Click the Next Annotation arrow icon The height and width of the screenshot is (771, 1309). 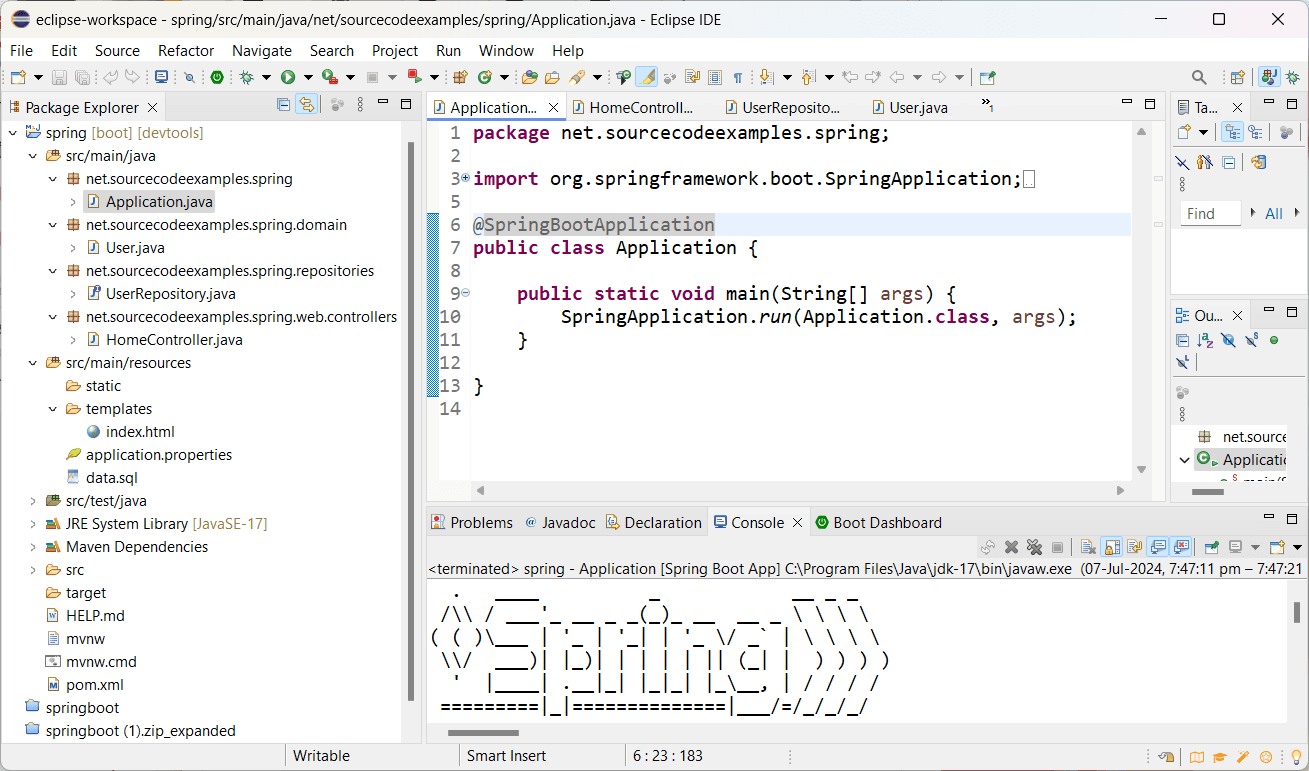tap(766, 77)
